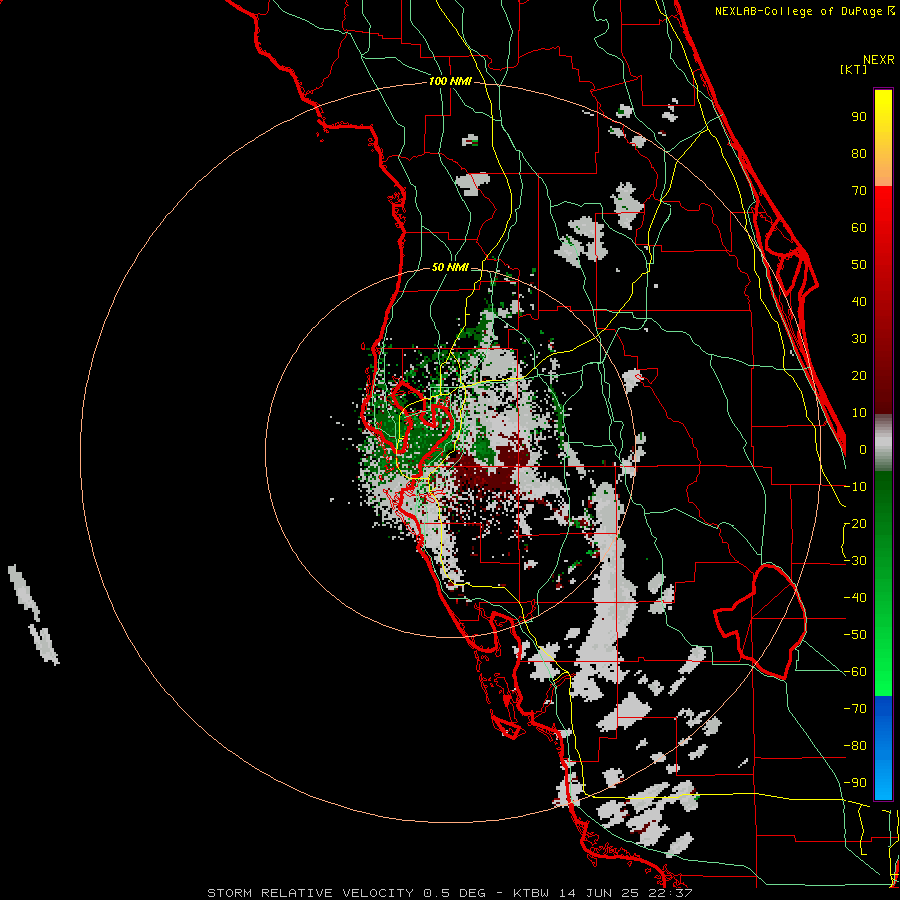The height and width of the screenshot is (900, 900).
Task: Click the 30 value on the velocity scale
Action: (859, 339)
